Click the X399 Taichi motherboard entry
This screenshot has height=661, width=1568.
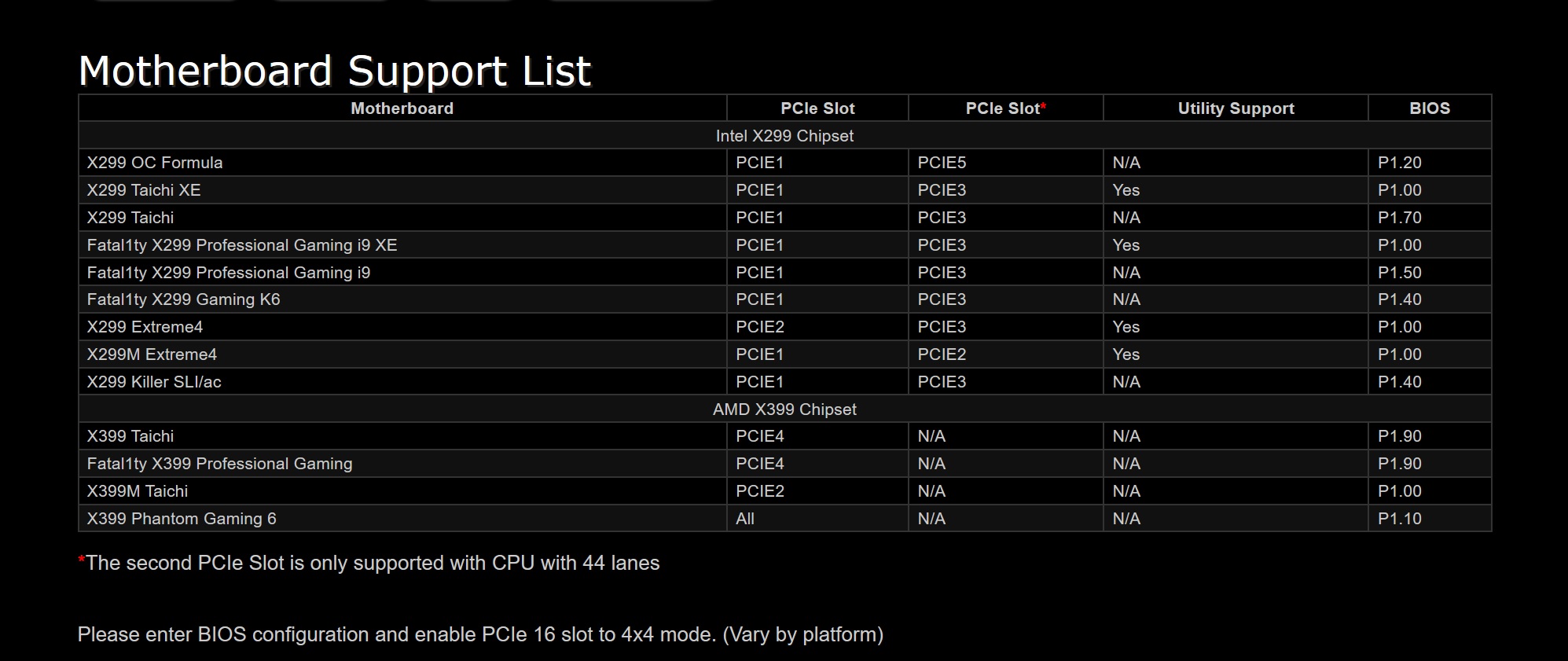130,436
